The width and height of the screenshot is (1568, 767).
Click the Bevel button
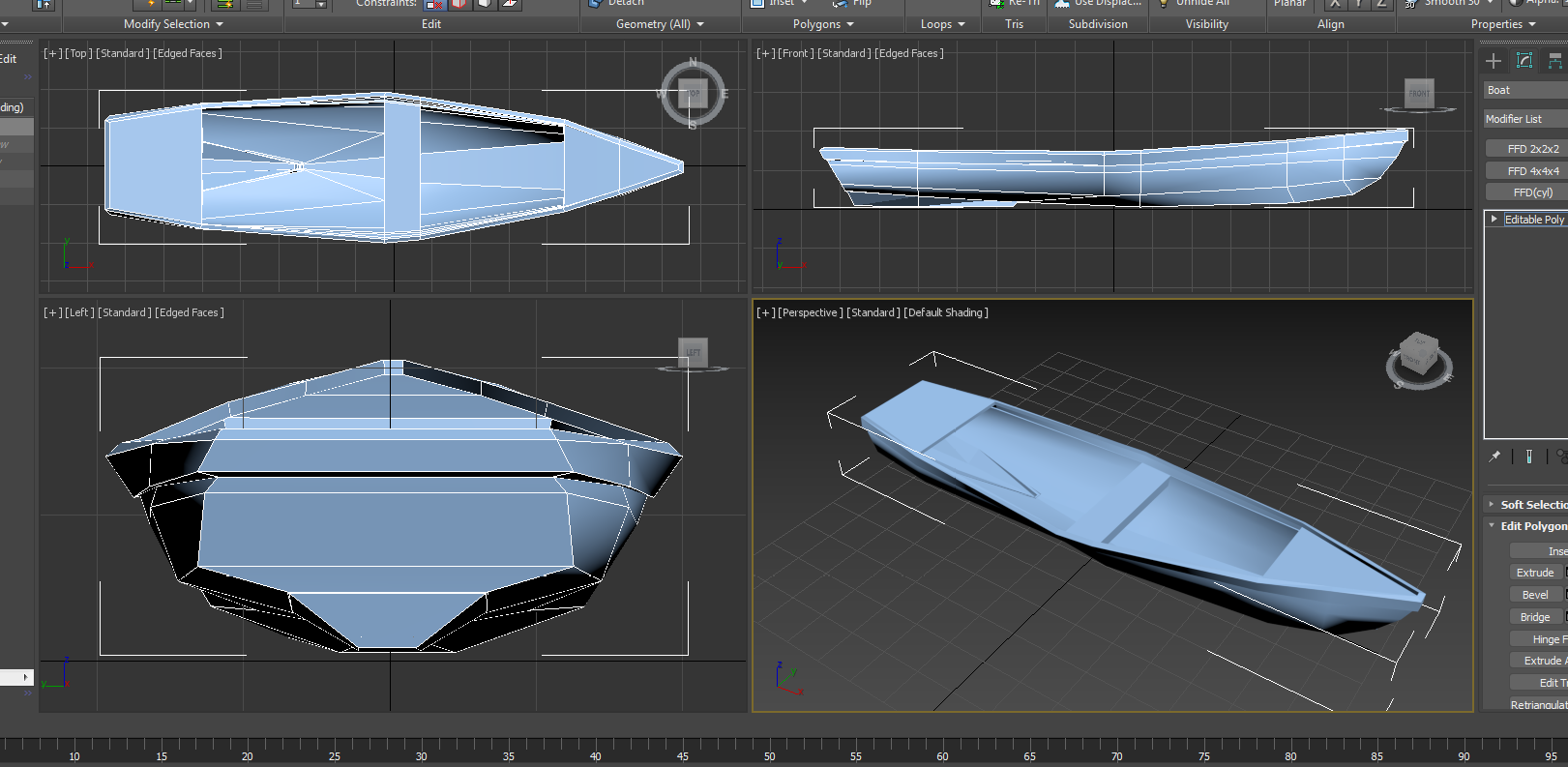tap(1534, 595)
